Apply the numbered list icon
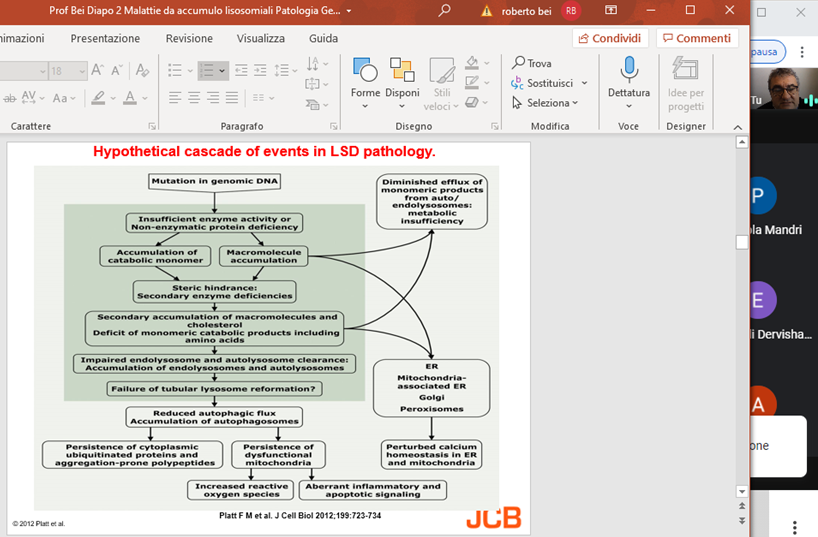818x537 pixels. (208, 70)
